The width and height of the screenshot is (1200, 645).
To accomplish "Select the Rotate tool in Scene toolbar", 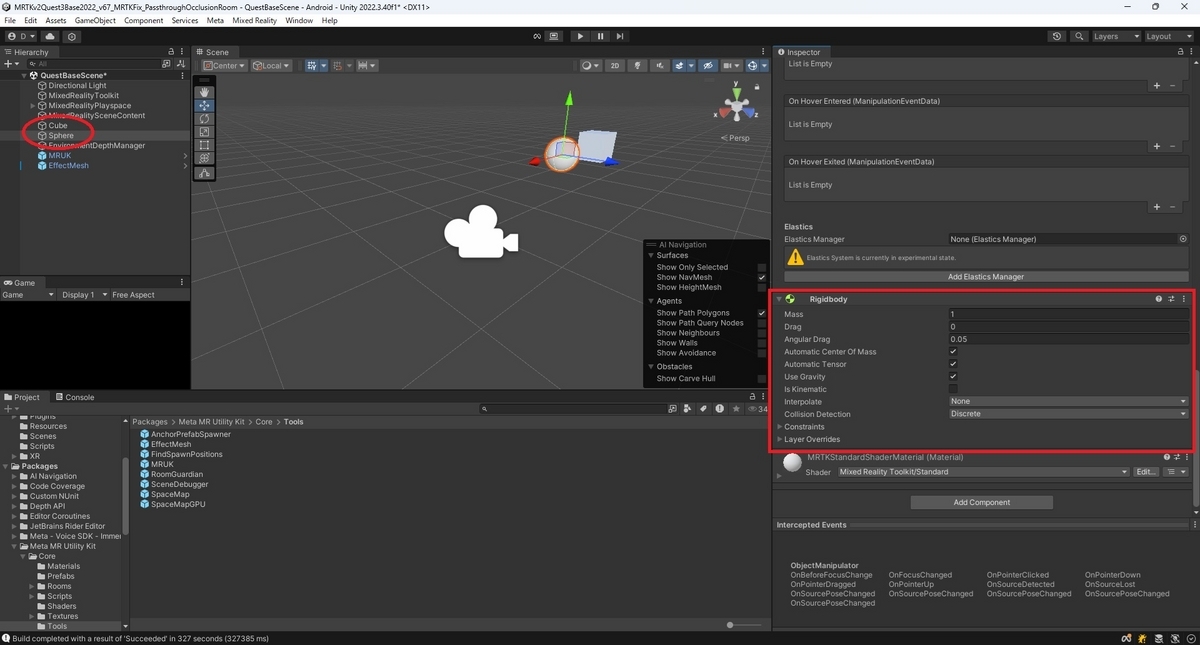I will point(204,119).
